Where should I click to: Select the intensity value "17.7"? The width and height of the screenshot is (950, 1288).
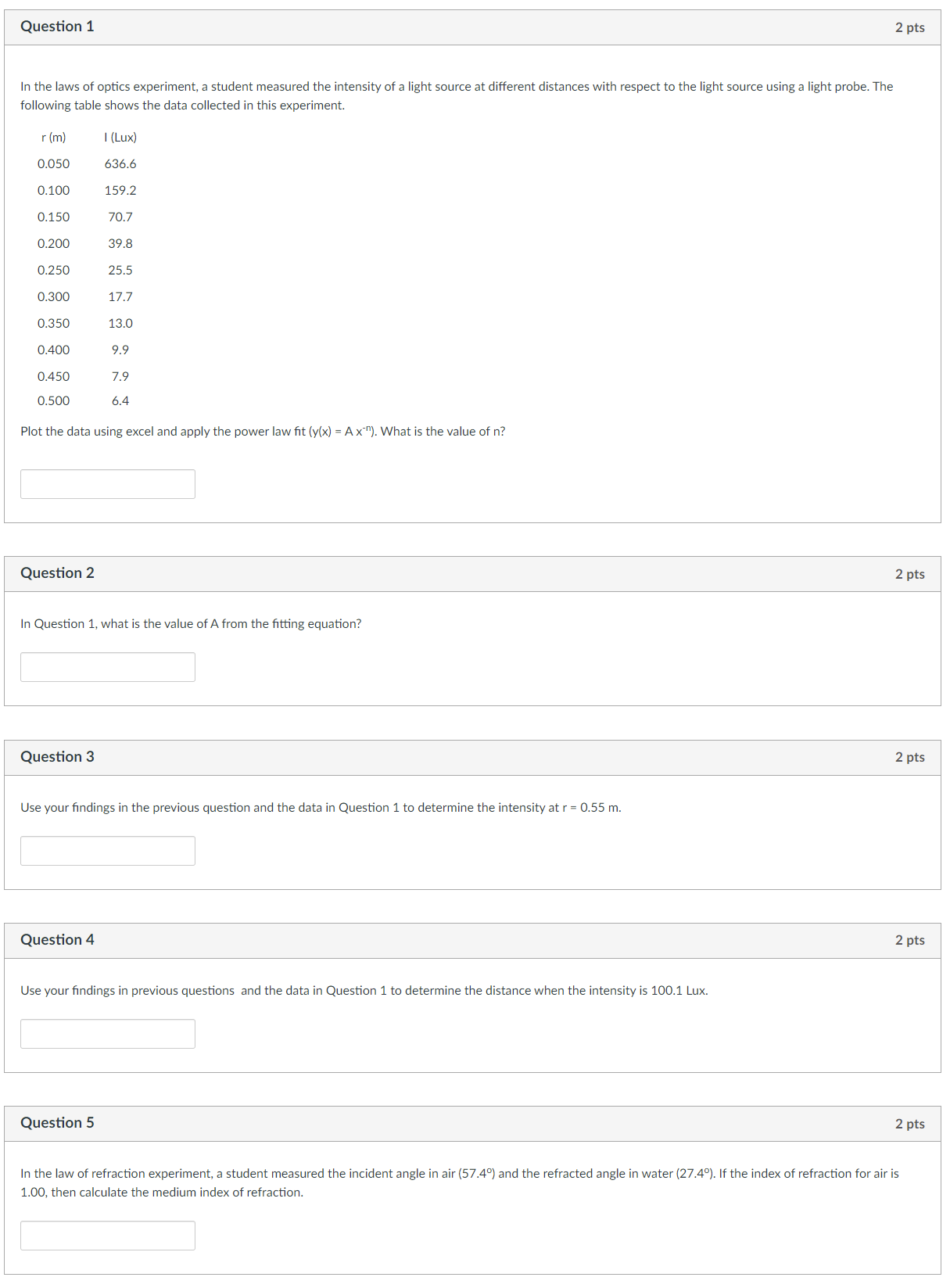(120, 297)
